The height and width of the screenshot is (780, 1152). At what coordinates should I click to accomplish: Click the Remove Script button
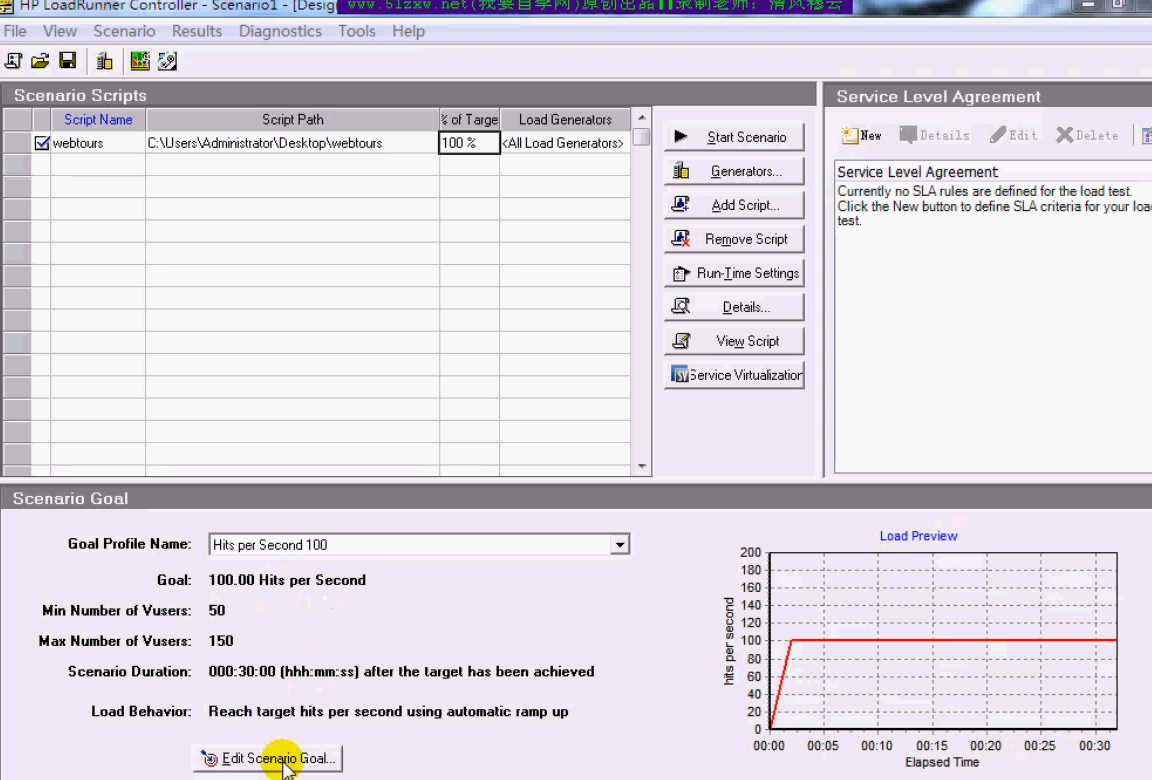click(x=734, y=239)
